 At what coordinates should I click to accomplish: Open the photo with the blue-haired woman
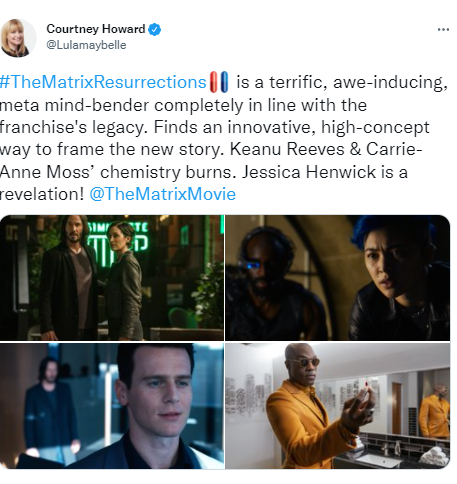coord(338,278)
